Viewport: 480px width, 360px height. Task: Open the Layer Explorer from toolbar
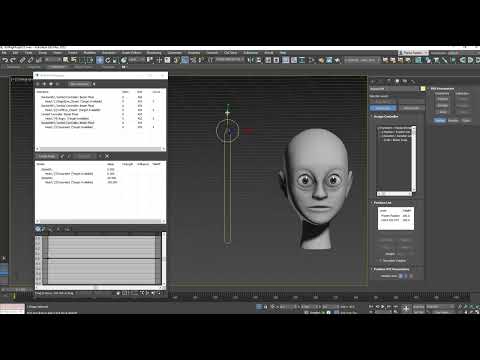[276, 60]
